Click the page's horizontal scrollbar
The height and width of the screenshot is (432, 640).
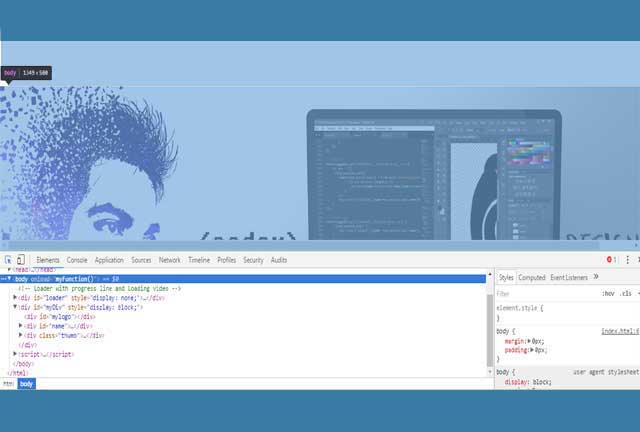pyautogui.click(x=304, y=245)
